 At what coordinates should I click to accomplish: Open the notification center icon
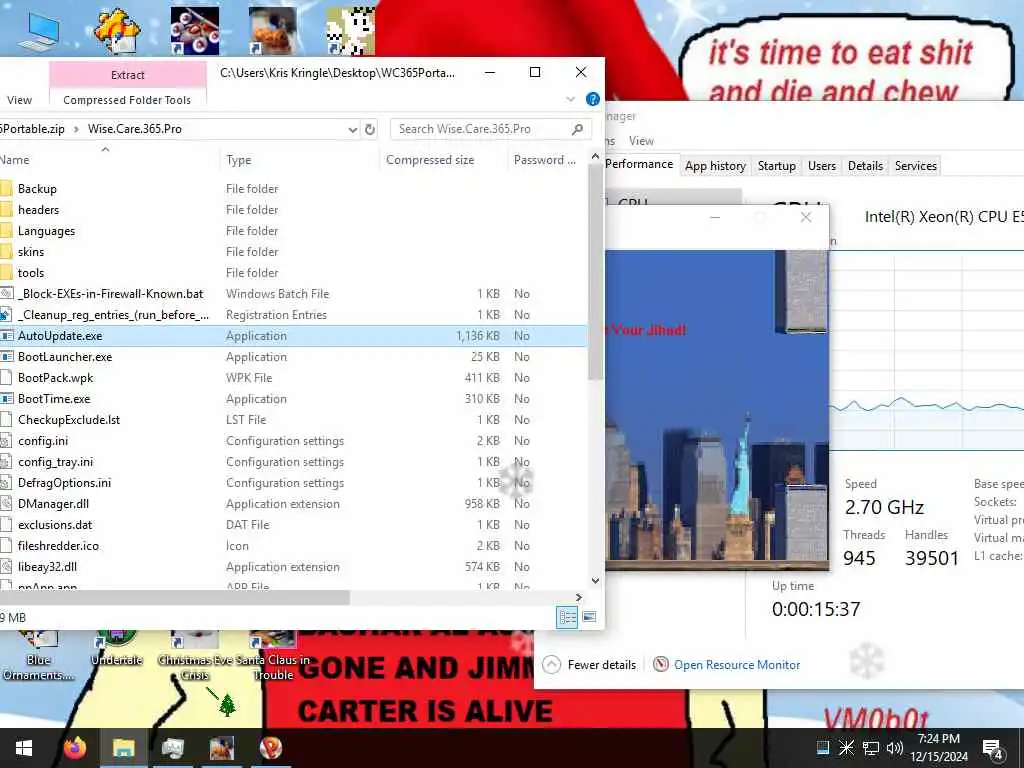click(993, 748)
